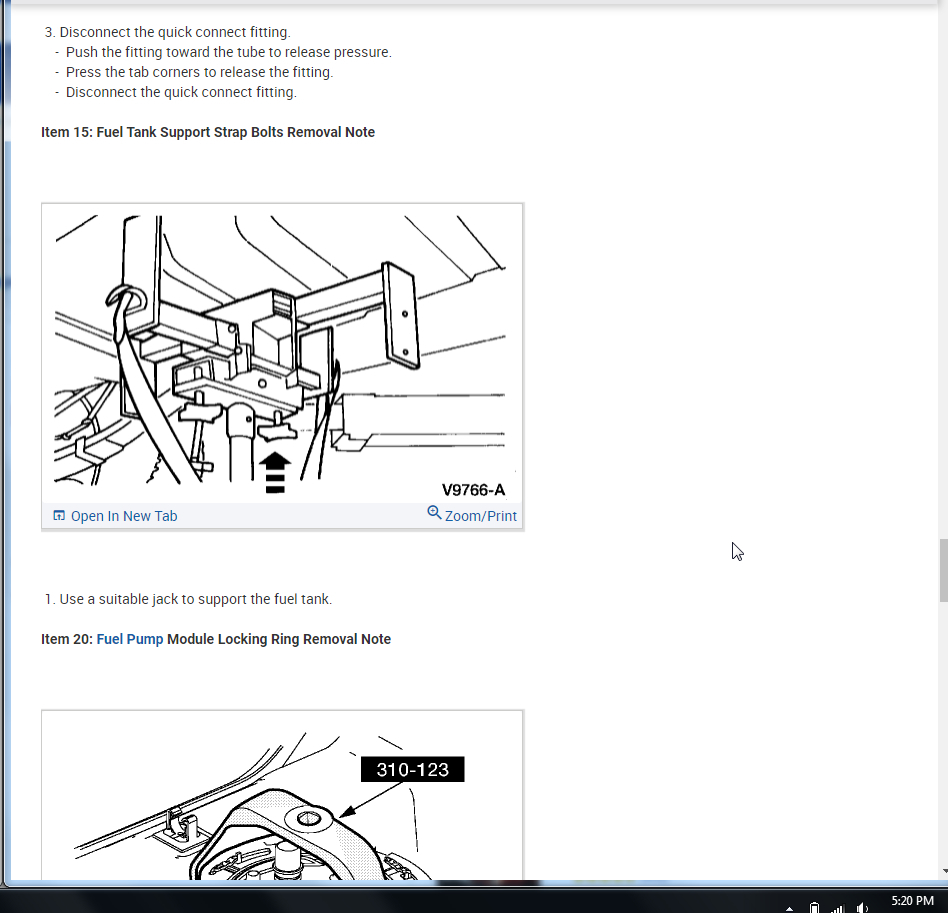Click step '3. Disconnect the quick connect fitting.'
The image size is (948, 913).
(x=167, y=32)
